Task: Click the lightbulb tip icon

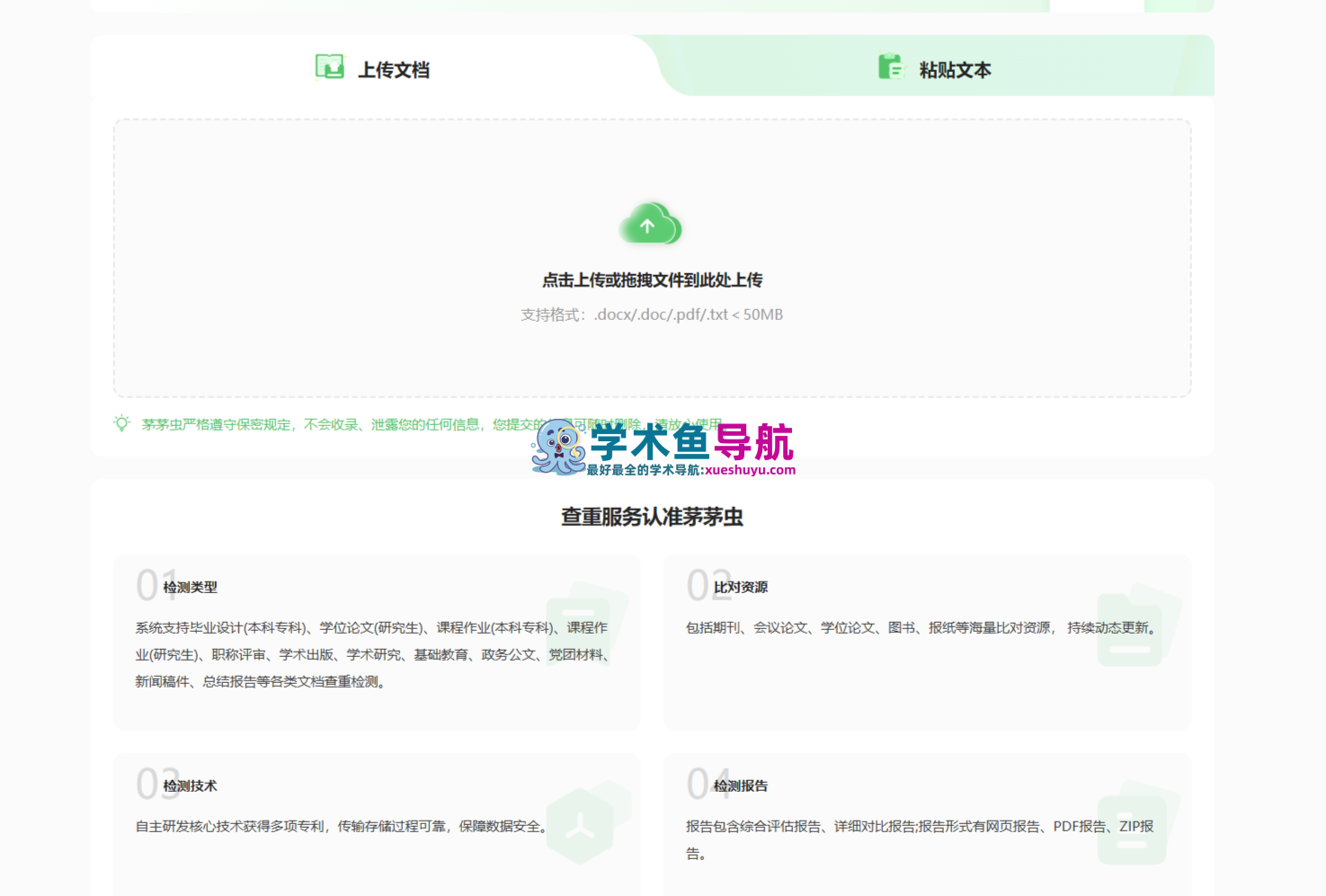Action: coord(122,423)
